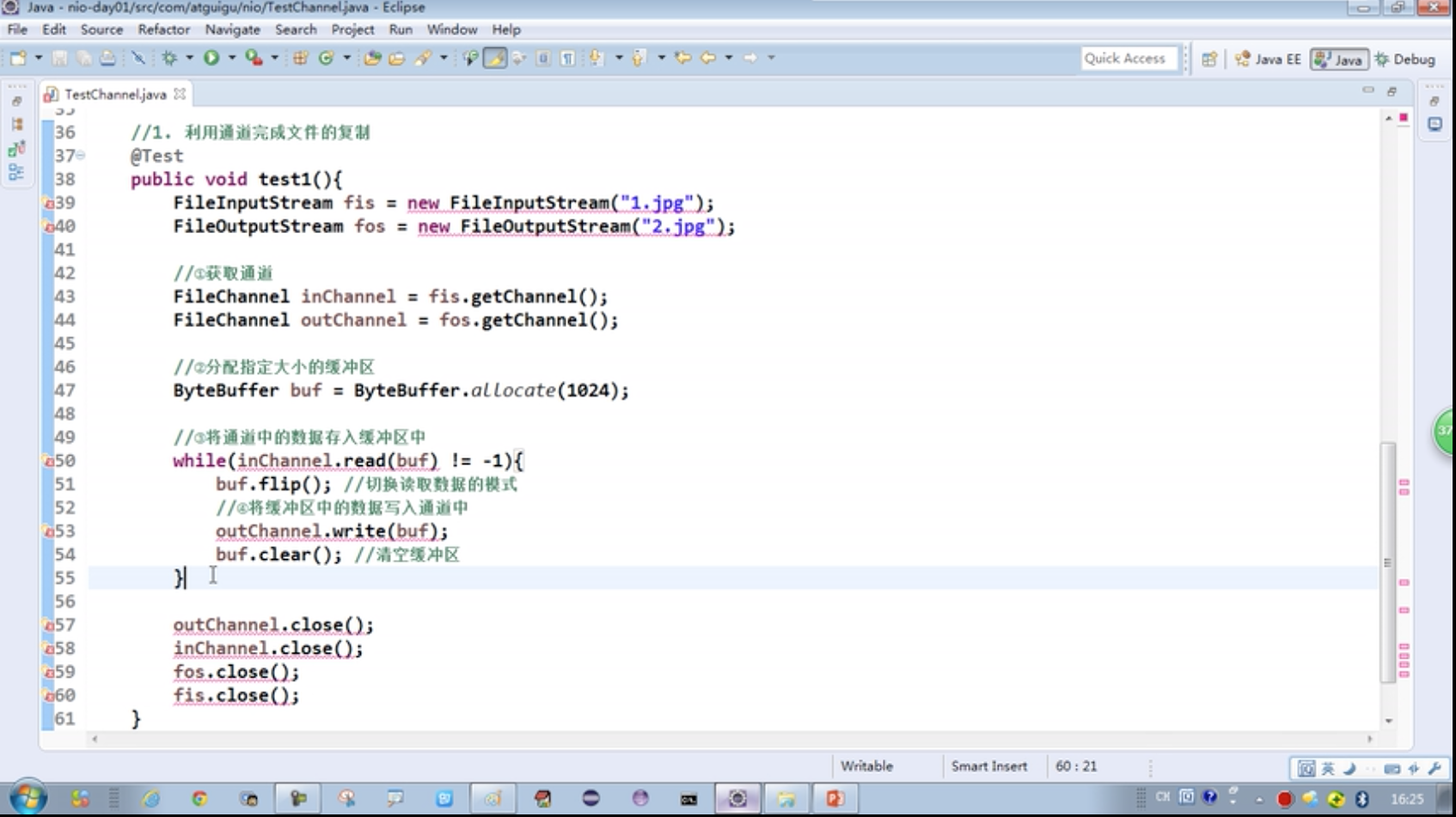Minimize the editor area
This screenshot has height=817, width=1456.
click(x=1368, y=90)
